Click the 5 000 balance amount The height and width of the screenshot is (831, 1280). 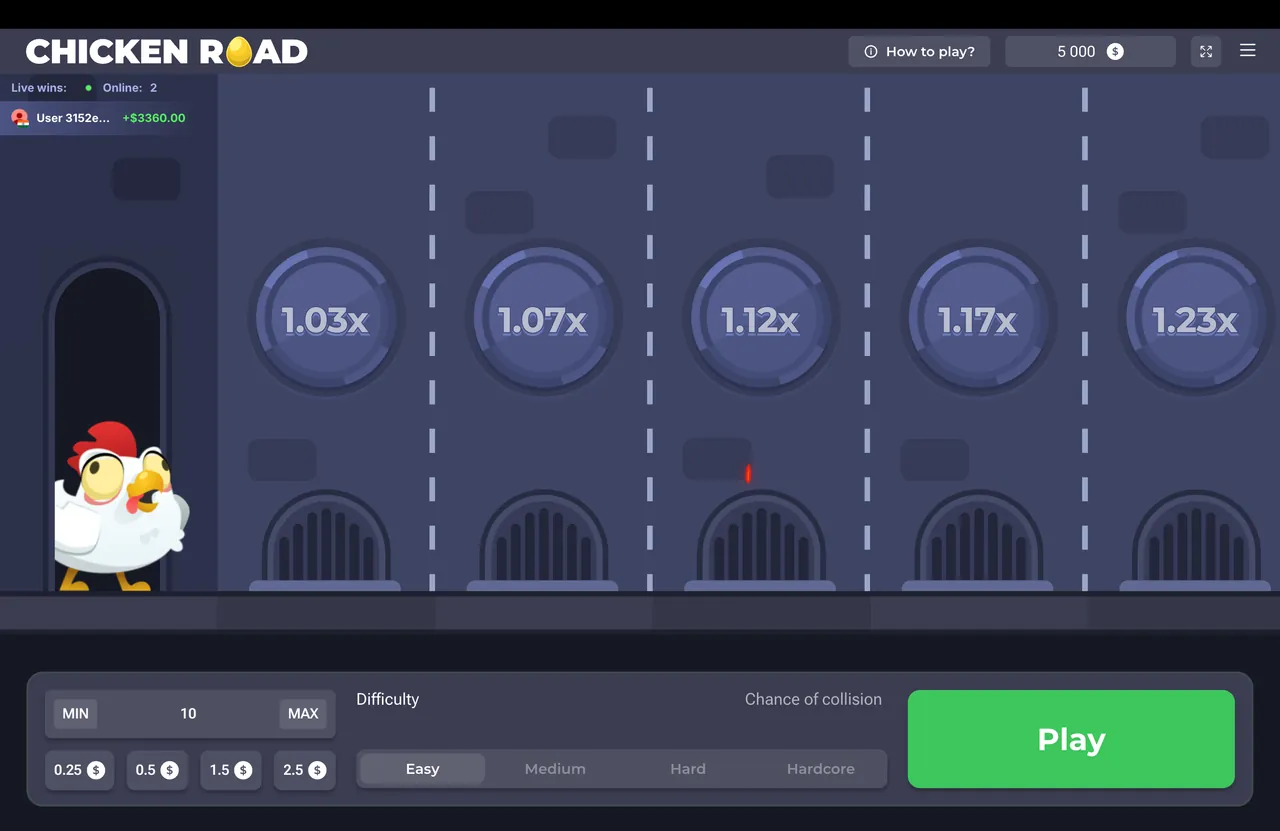coord(1076,51)
